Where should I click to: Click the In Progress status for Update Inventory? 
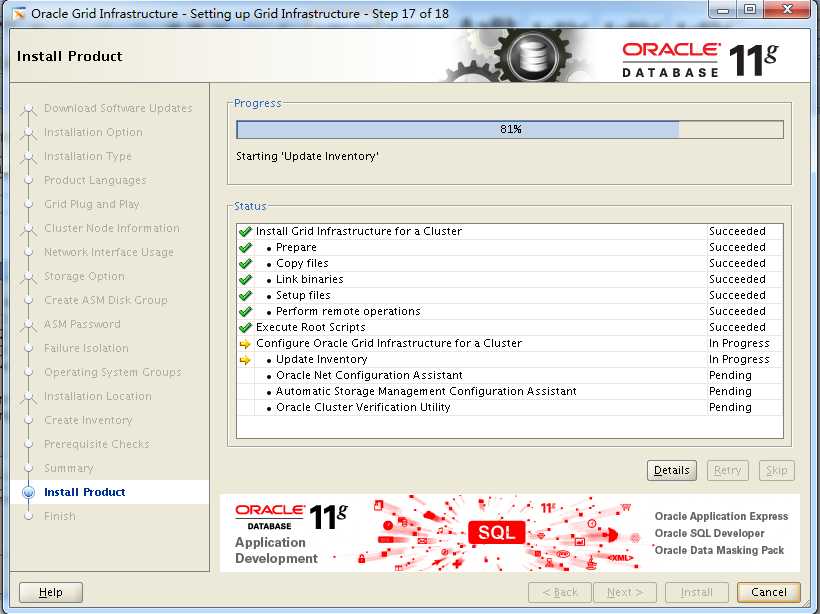(x=739, y=359)
